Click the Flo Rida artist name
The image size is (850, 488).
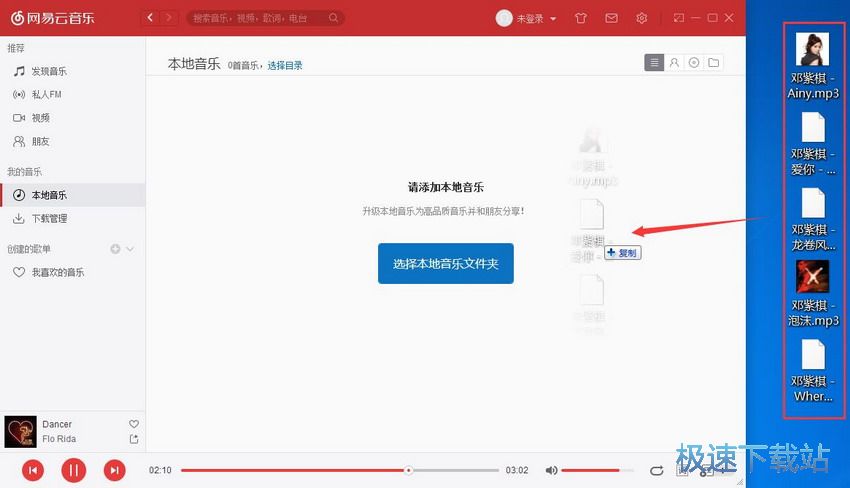(x=59, y=439)
